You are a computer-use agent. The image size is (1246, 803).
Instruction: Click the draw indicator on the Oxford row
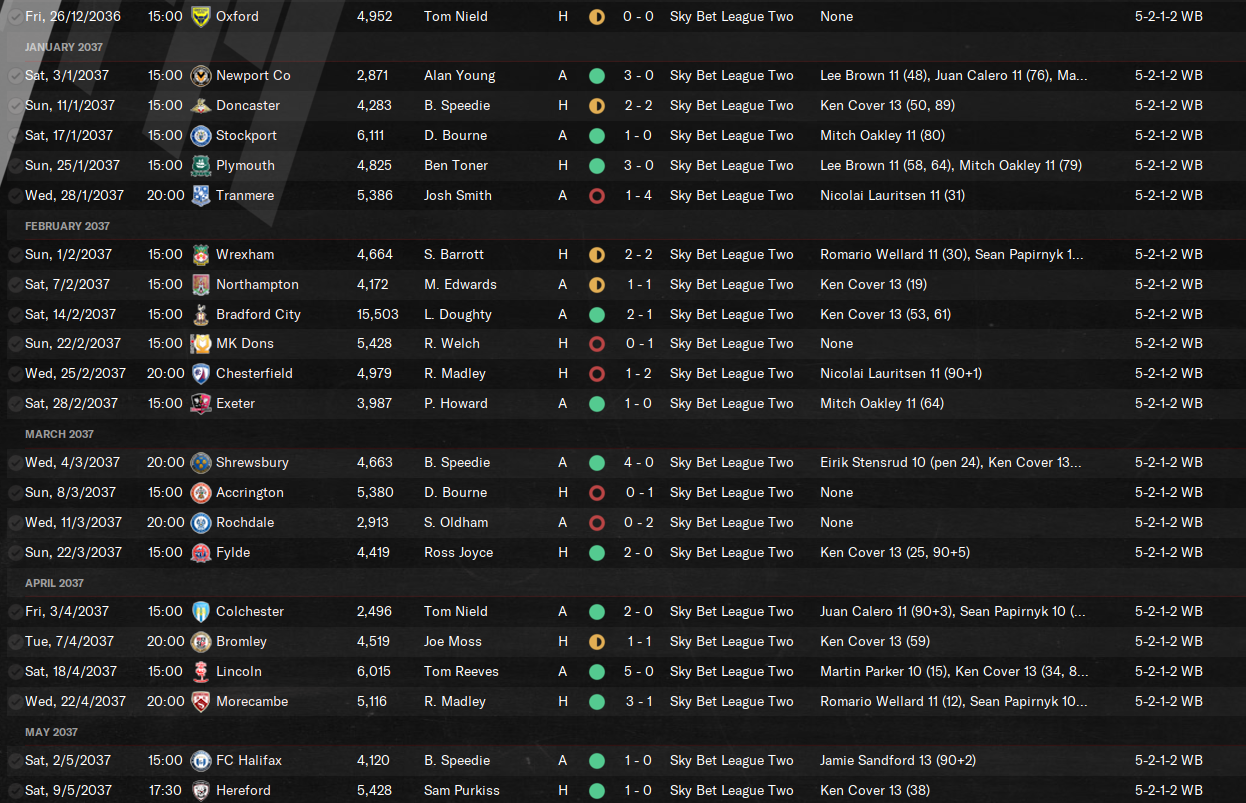[597, 17]
